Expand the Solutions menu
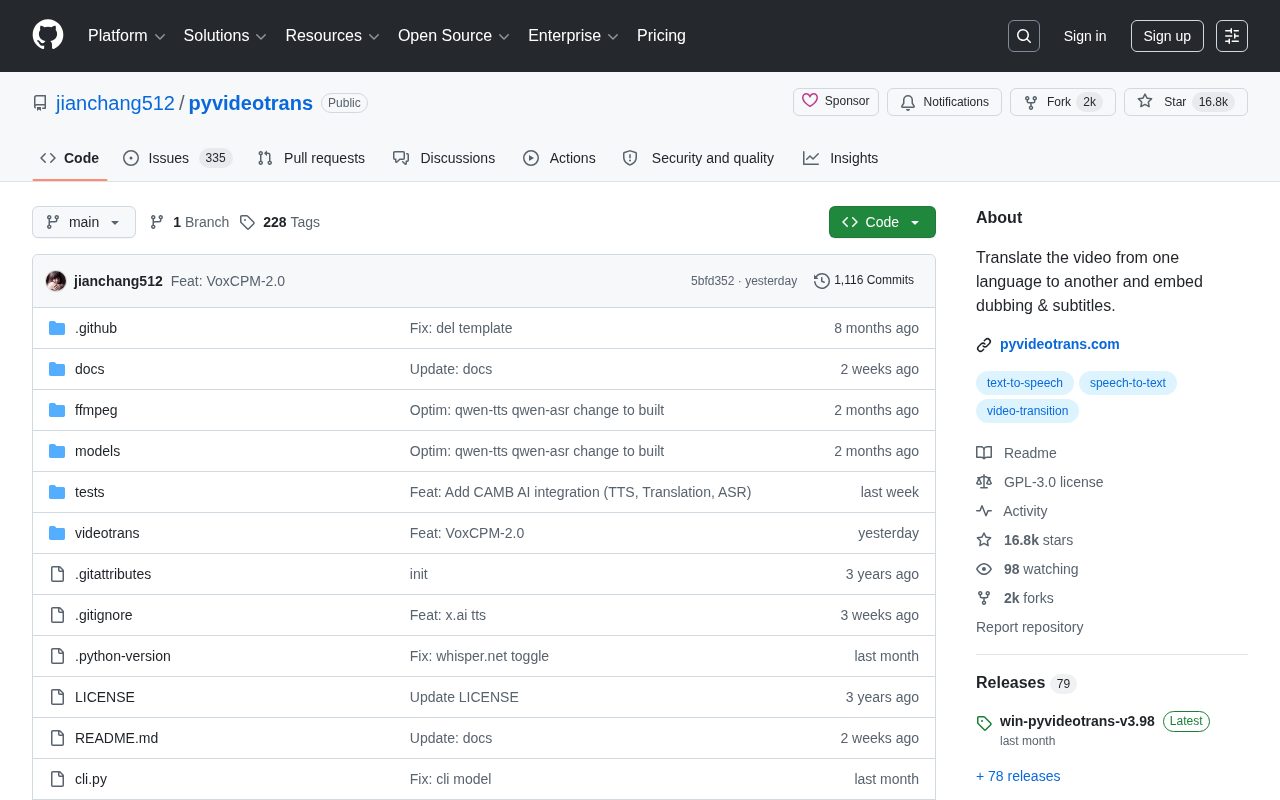Image resolution: width=1280 pixels, height=800 pixels. pyautogui.click(x=225, y=36)
